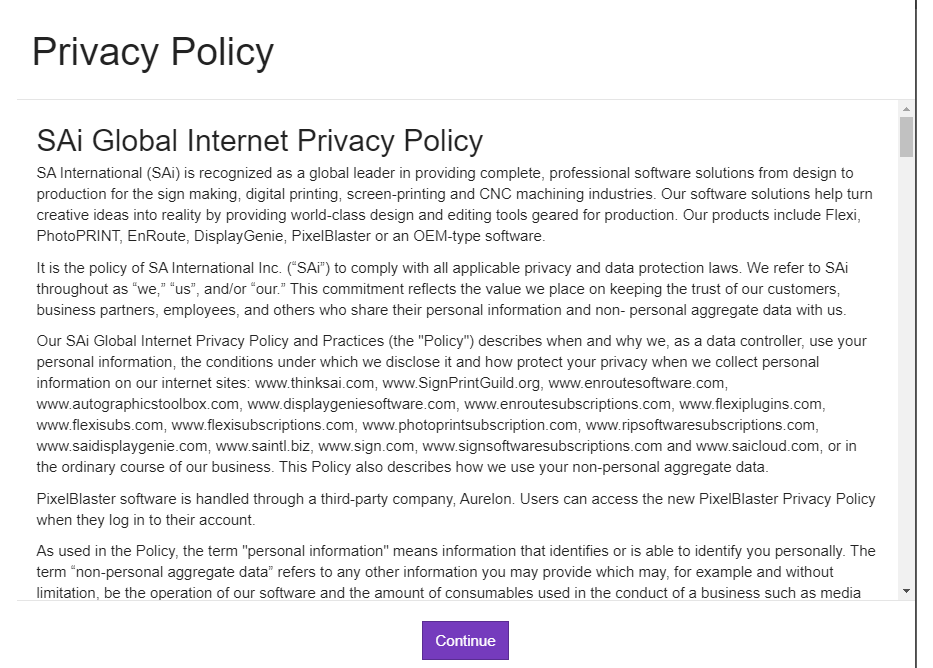Click the policy scrollbar thumb
This screenshot has width=933, height=668.
click(x=906, y=137)
